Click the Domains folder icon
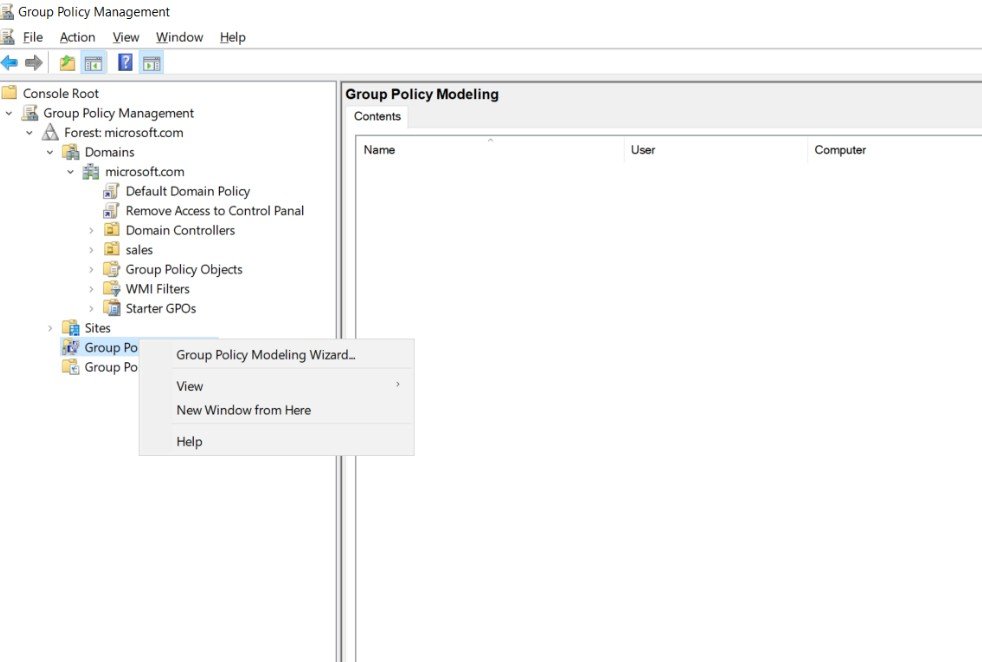Viewport: 982px width, 662px height. pyautogui.click(x=71, y=152)
